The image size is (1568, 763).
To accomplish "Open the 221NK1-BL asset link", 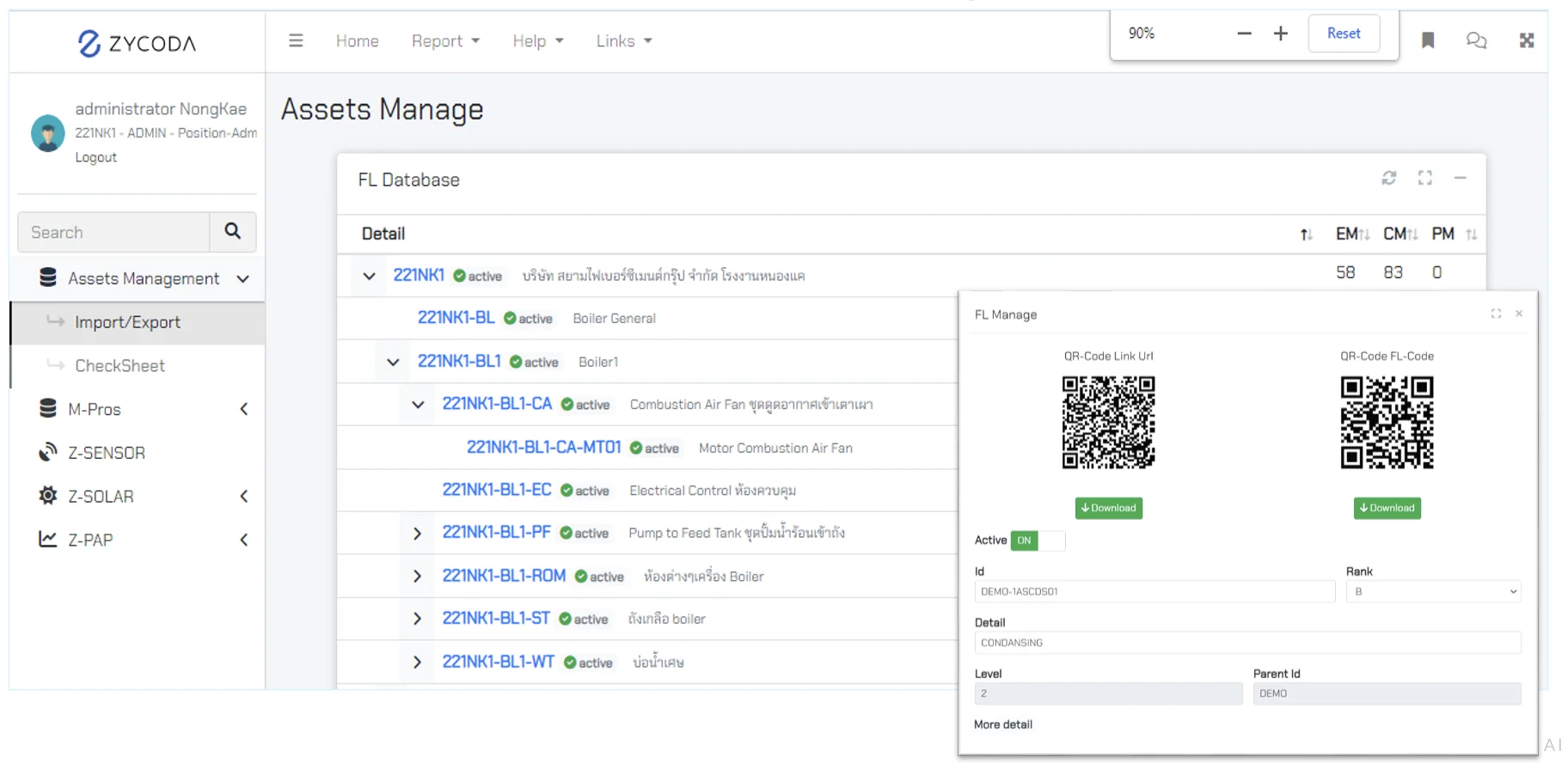I will click(456, 318).
